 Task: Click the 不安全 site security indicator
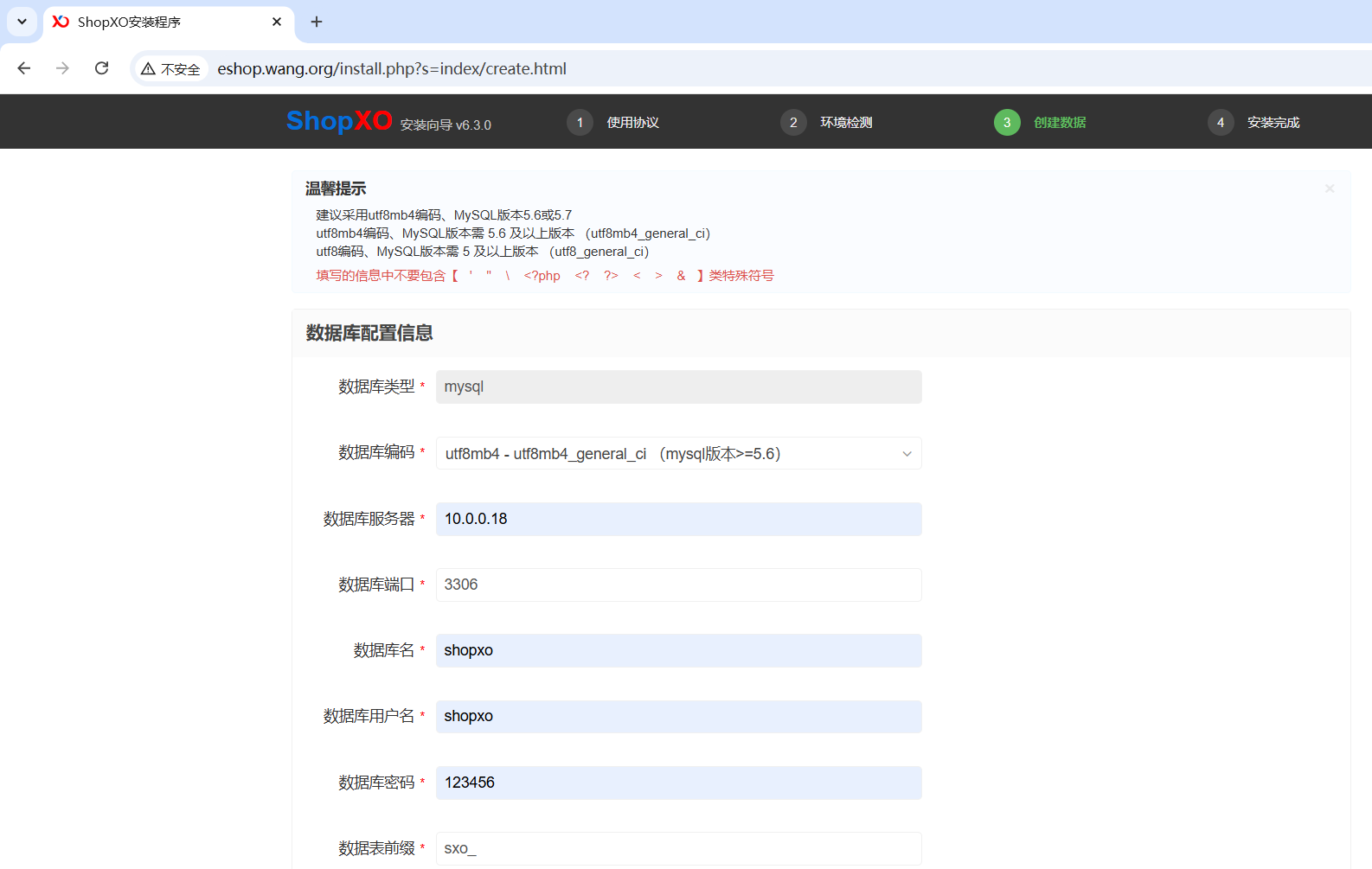(170, 69)
